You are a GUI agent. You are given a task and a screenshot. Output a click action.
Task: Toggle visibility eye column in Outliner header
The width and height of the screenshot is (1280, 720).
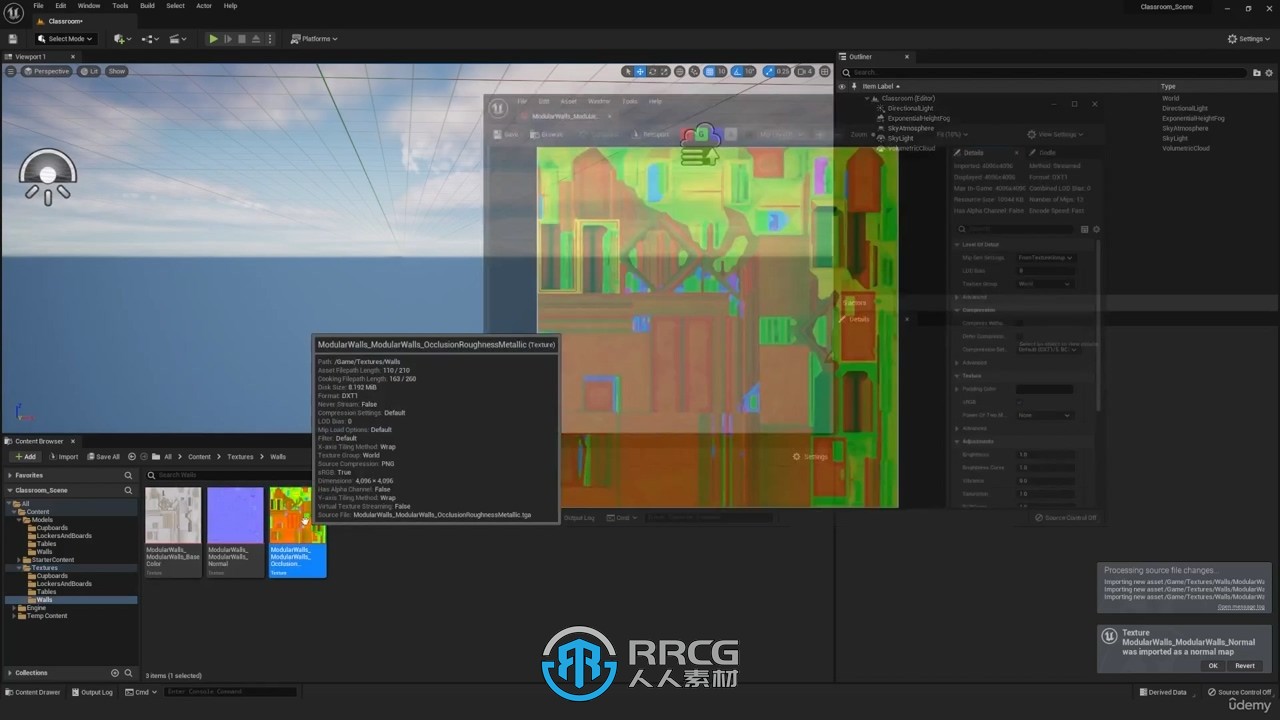pos(841,86)
